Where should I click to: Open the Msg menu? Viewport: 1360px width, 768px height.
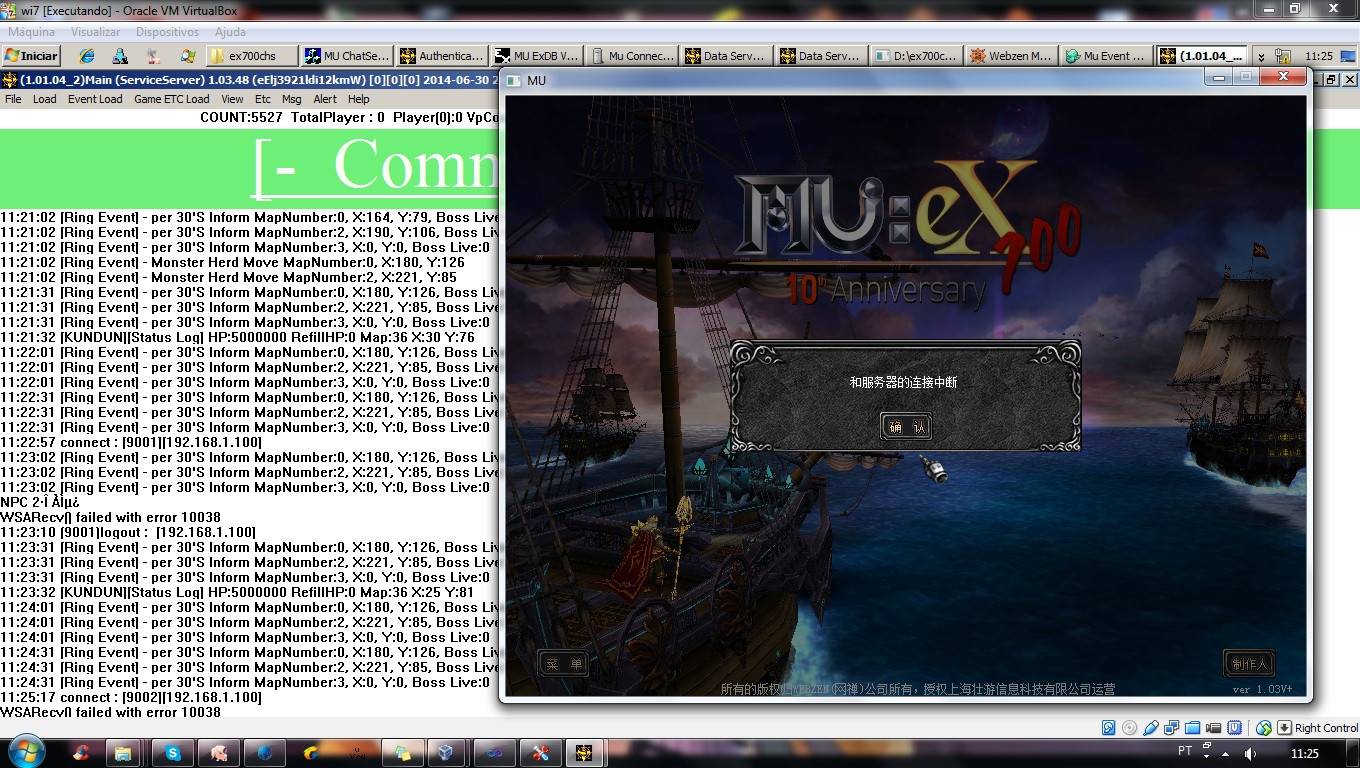(291, 99)
